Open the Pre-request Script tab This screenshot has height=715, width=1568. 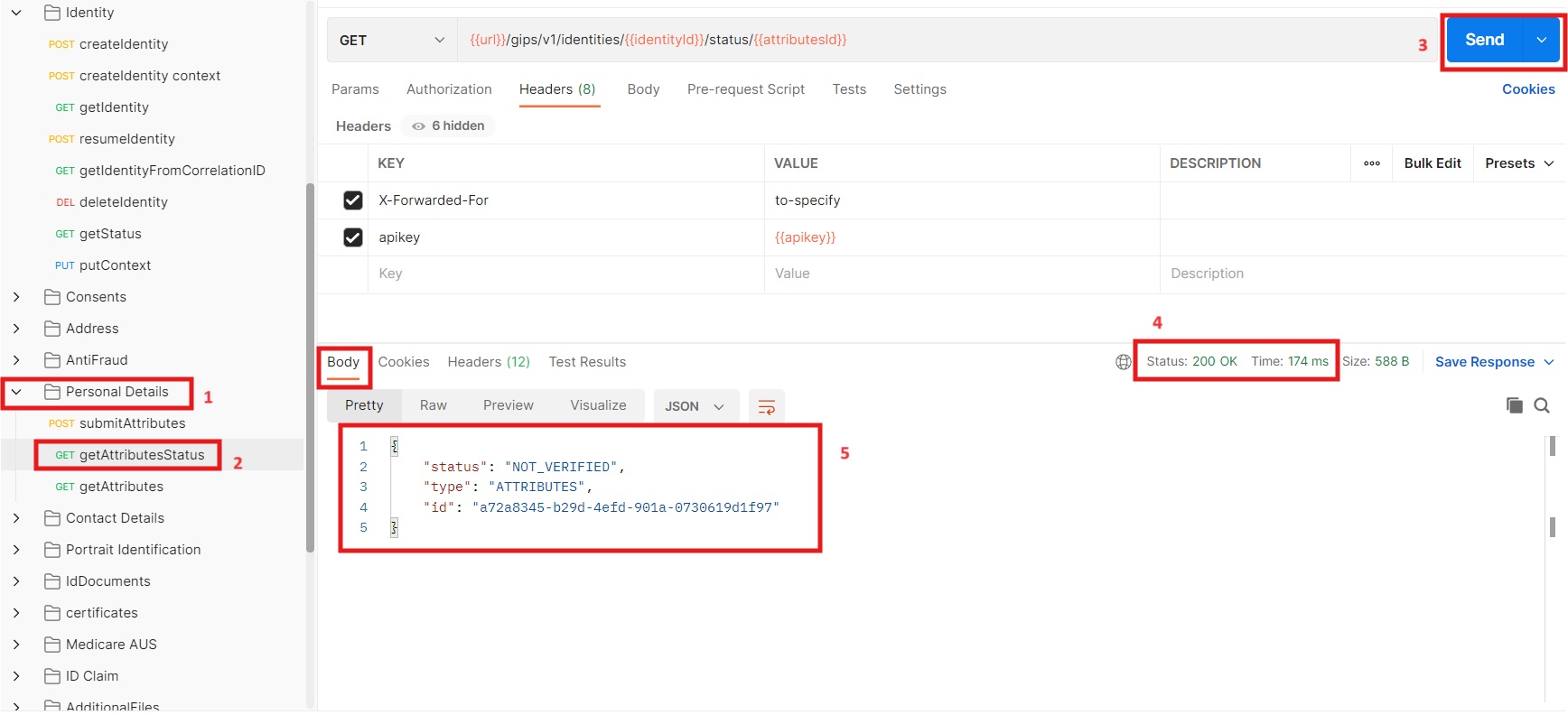pos(746,89)
